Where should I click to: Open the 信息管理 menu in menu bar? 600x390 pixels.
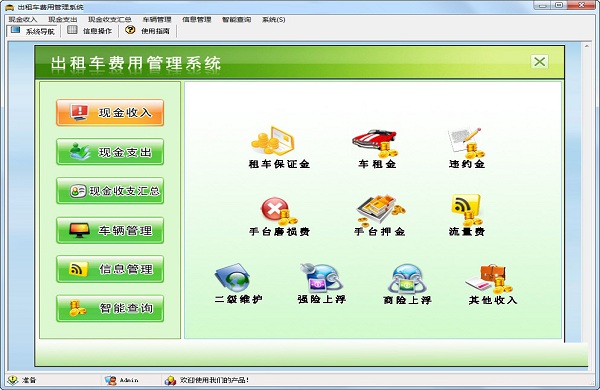coord(197,20)
